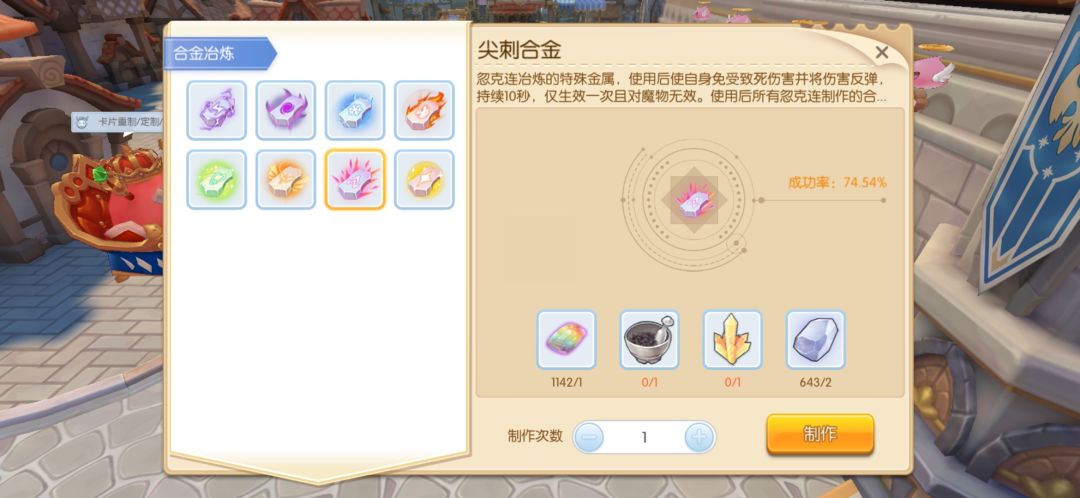The image size is (1080, 498).
Task: Select the 合金冶炼 tab label
Action: (204, 54)
